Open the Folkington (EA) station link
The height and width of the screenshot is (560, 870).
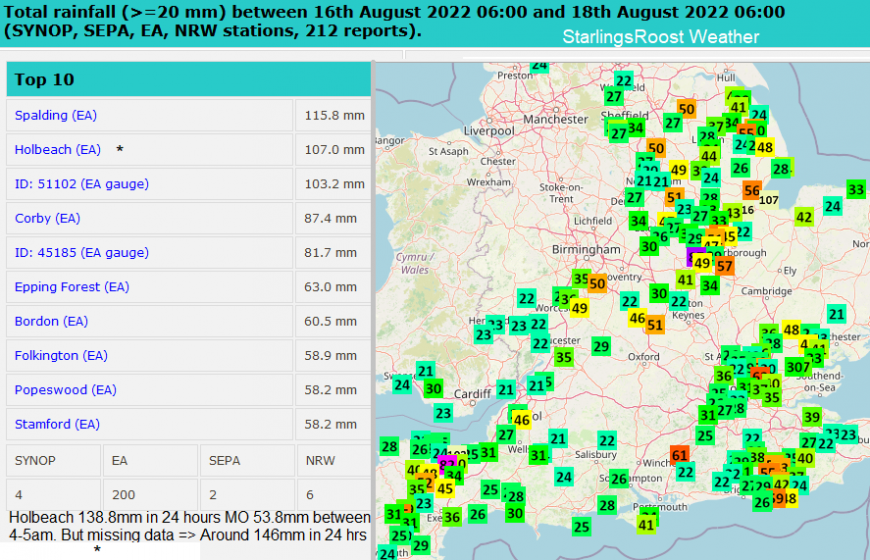coord(61,356)
